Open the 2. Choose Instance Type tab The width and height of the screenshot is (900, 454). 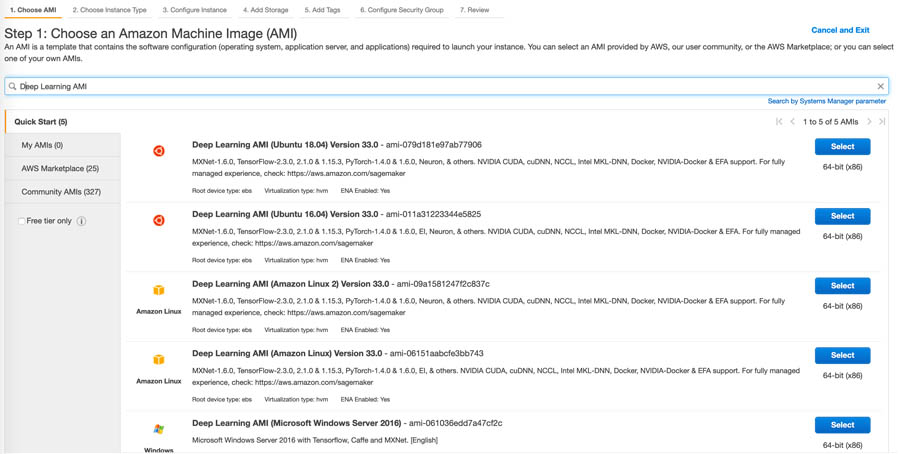coord(110,10)
